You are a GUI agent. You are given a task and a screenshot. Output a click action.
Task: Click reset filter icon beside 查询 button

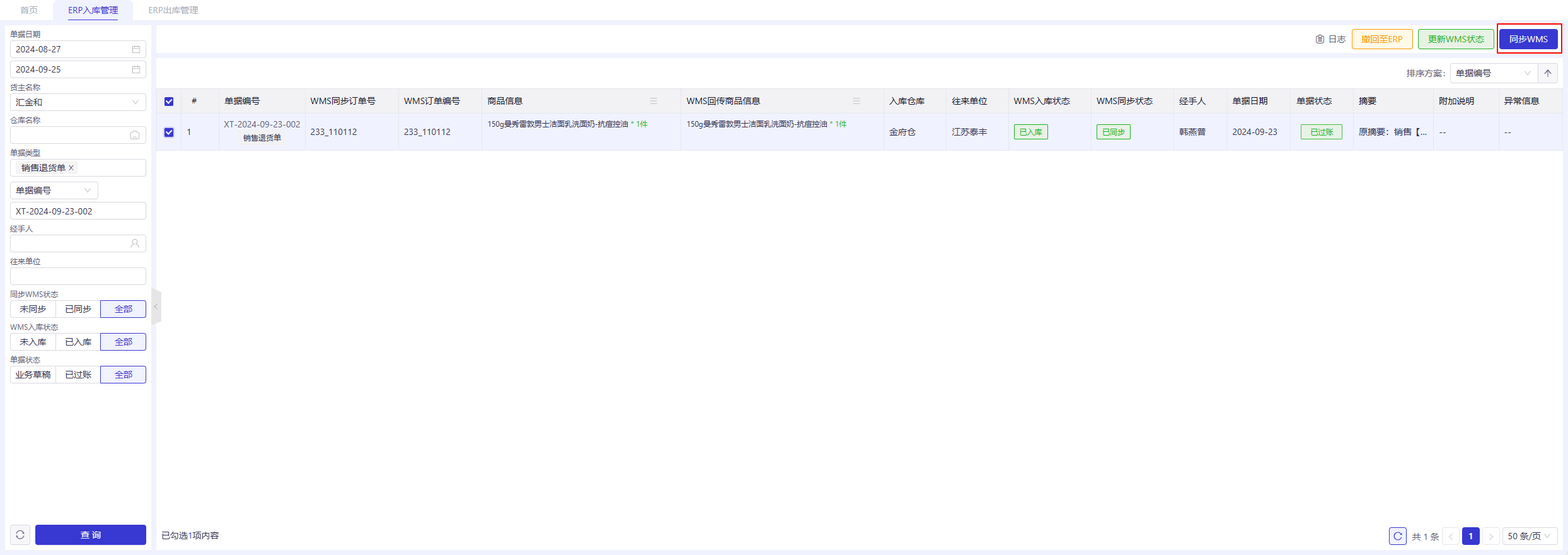click(20, 535)
